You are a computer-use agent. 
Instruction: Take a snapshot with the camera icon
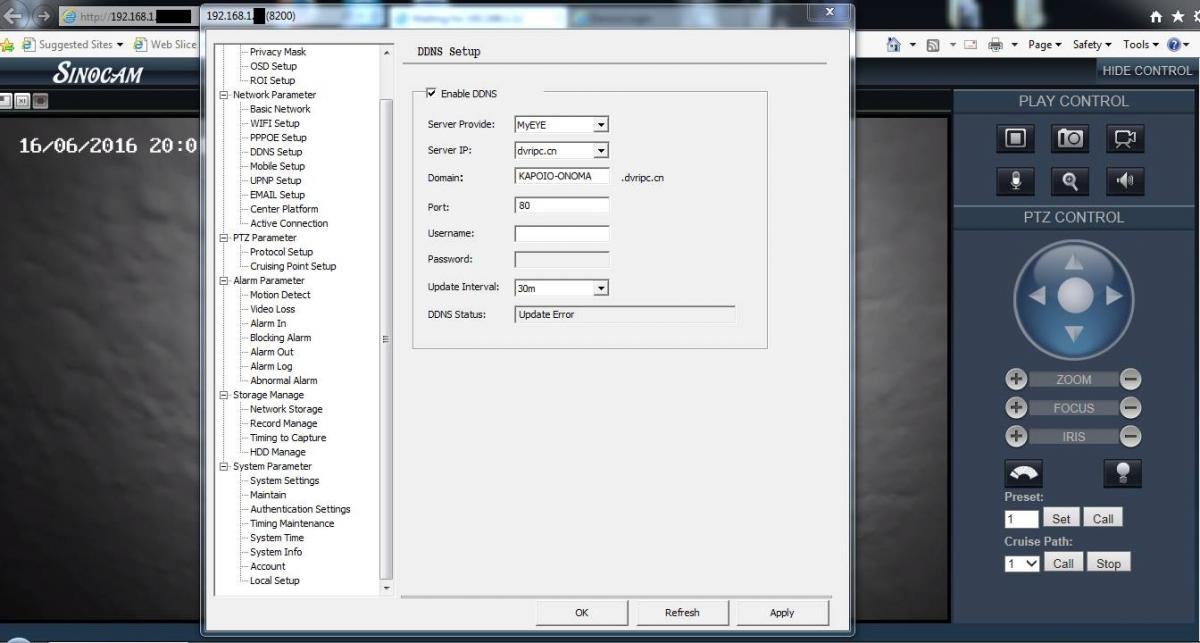[x=1071, y=139]
